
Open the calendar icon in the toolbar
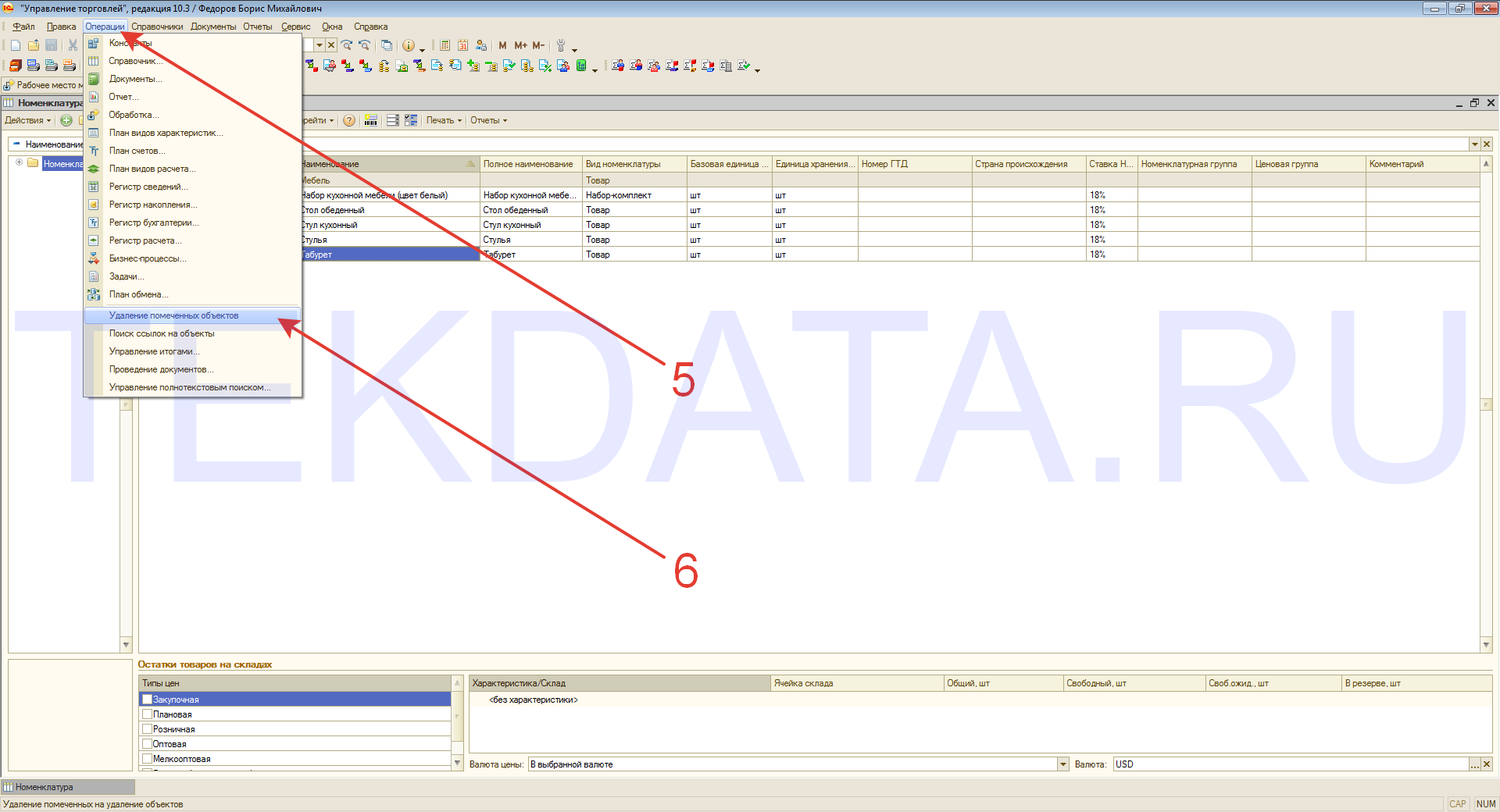[x=462, y=45]
